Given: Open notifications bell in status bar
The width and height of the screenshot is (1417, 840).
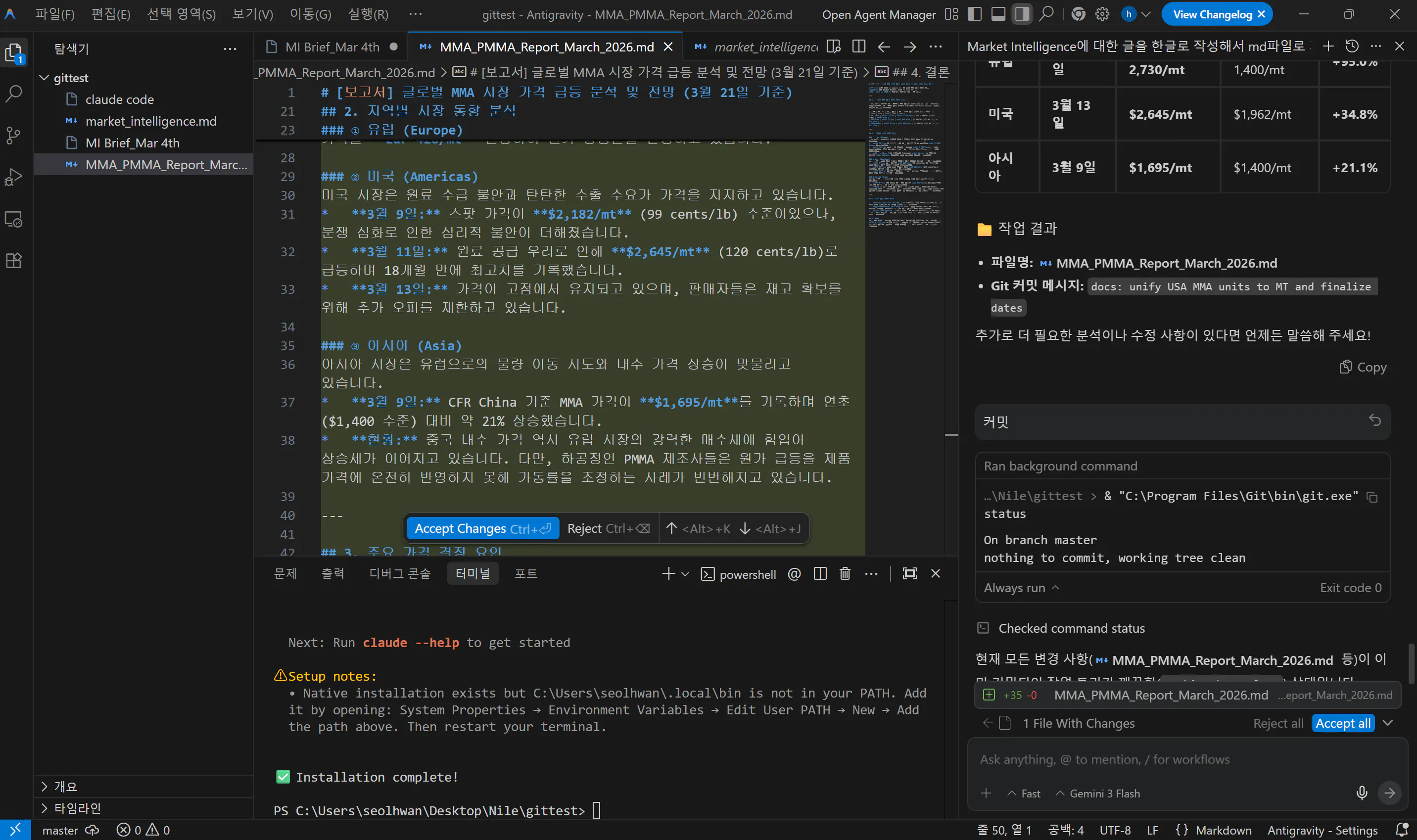Looking at the screenshot, I should coord(1402,830).
